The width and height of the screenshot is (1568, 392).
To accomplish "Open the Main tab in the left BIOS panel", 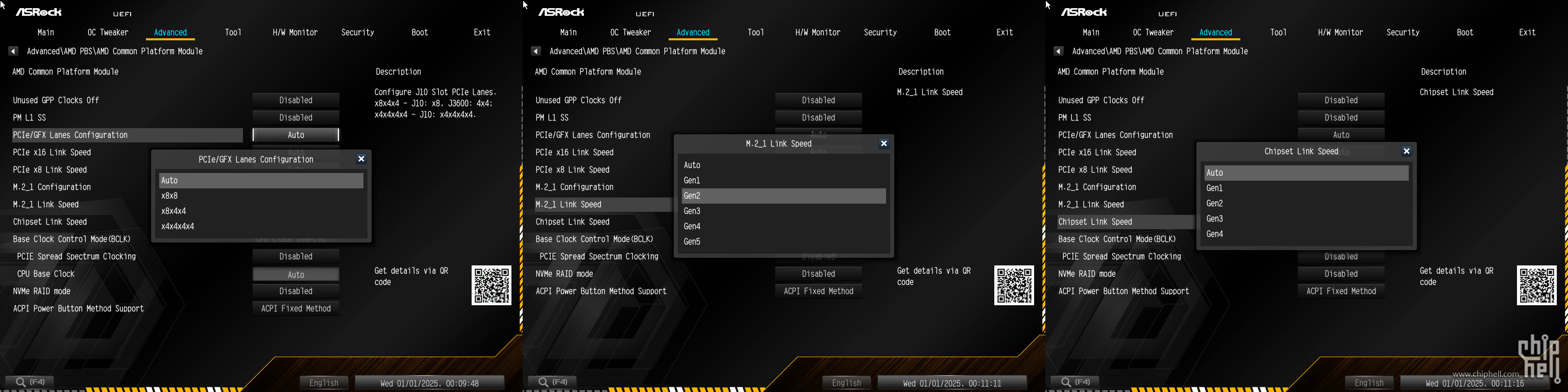I will tap(45, 32).
